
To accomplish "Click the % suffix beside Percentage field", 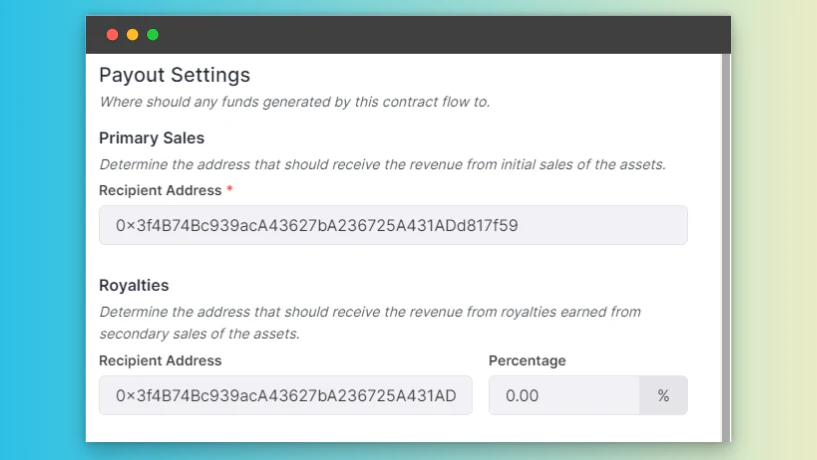I will point(663,395).
